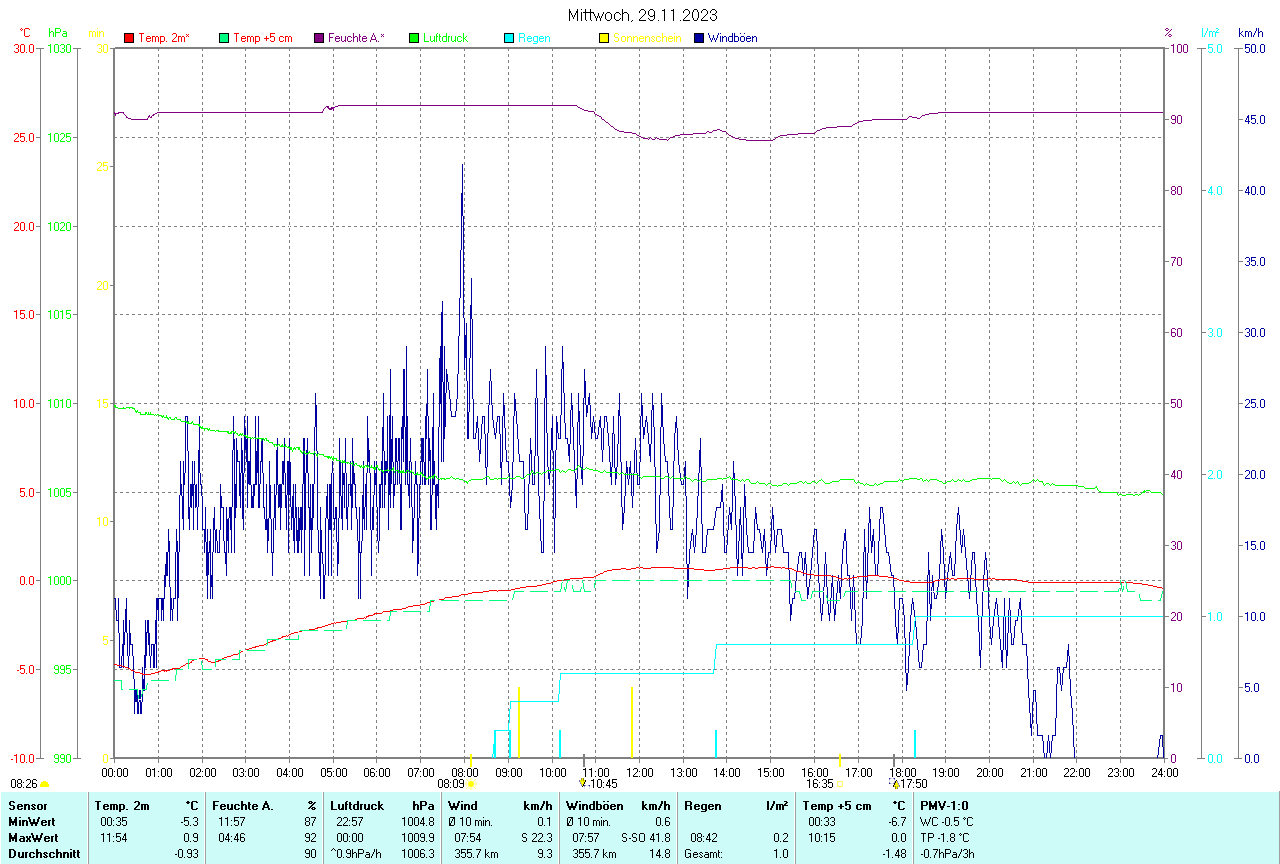Click the 'MaxWert' row label
Viewport: 1280px width, 864px height.
[32, 838]
